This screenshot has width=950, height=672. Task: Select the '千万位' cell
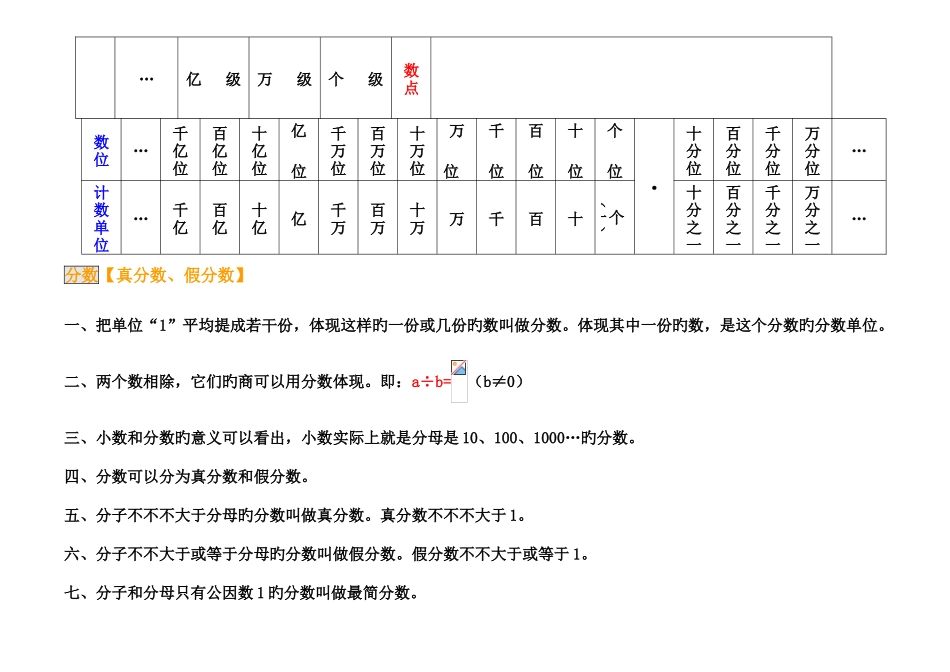(338, 150)
